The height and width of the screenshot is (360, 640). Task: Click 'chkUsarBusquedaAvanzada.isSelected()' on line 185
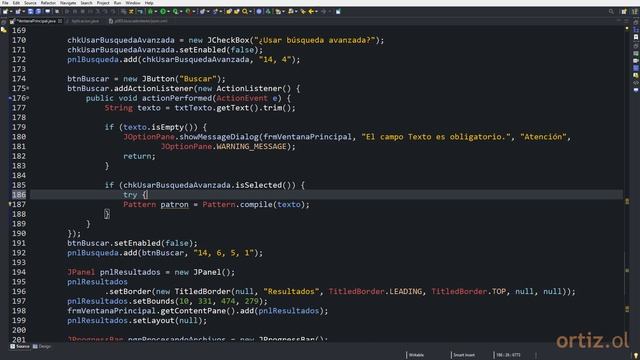pos(209,185)
